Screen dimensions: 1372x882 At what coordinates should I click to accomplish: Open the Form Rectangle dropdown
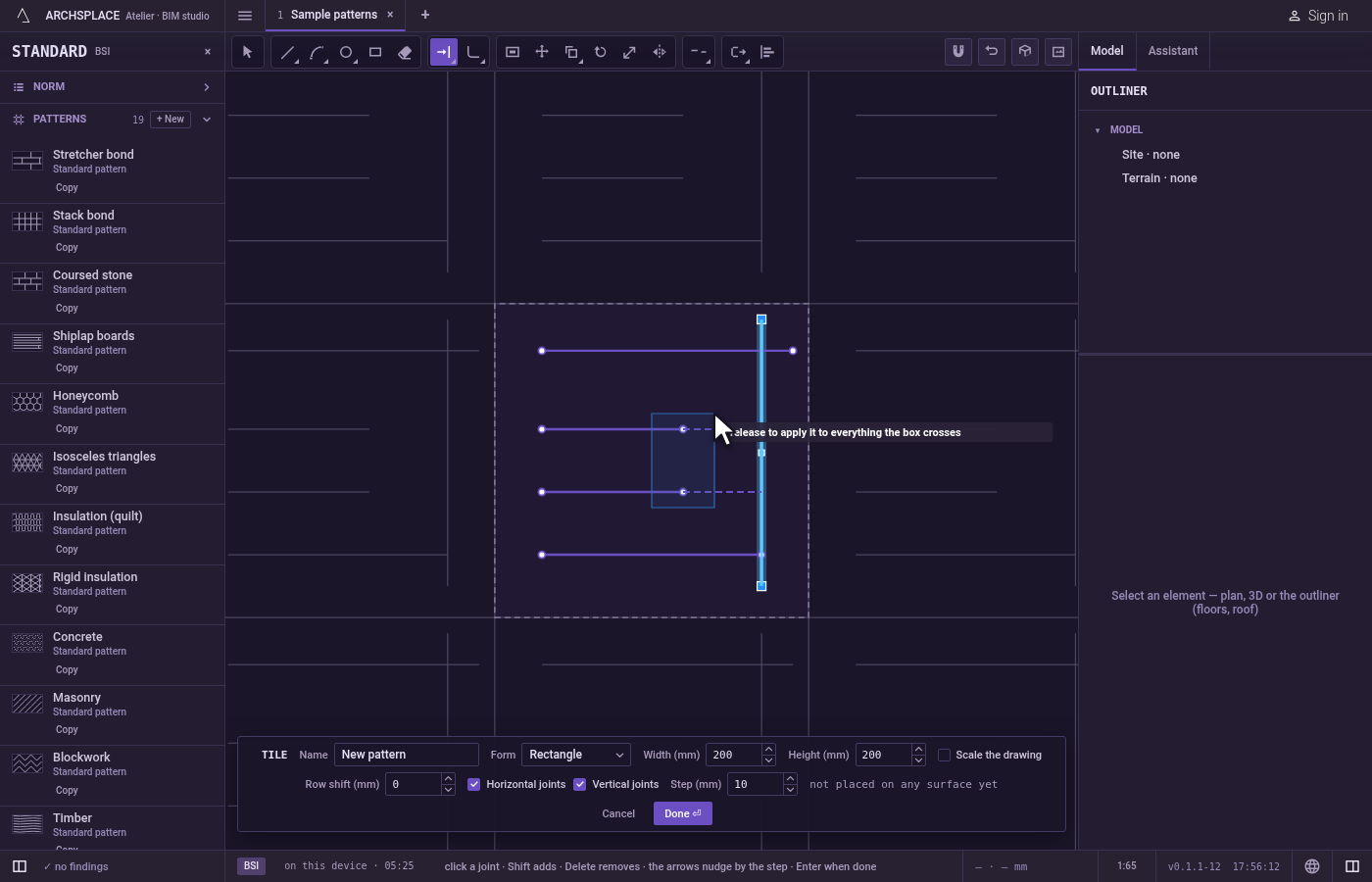[576, 755]
